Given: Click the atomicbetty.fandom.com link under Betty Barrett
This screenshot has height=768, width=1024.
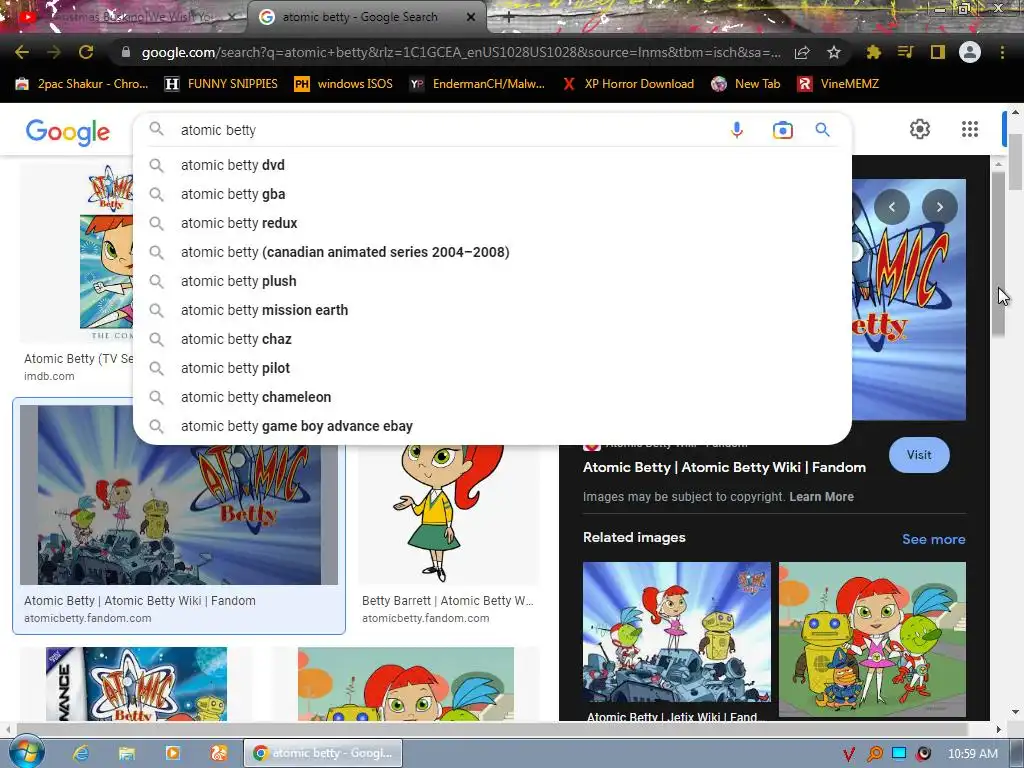Looking at the screenshot, I should tap(425, 618).
